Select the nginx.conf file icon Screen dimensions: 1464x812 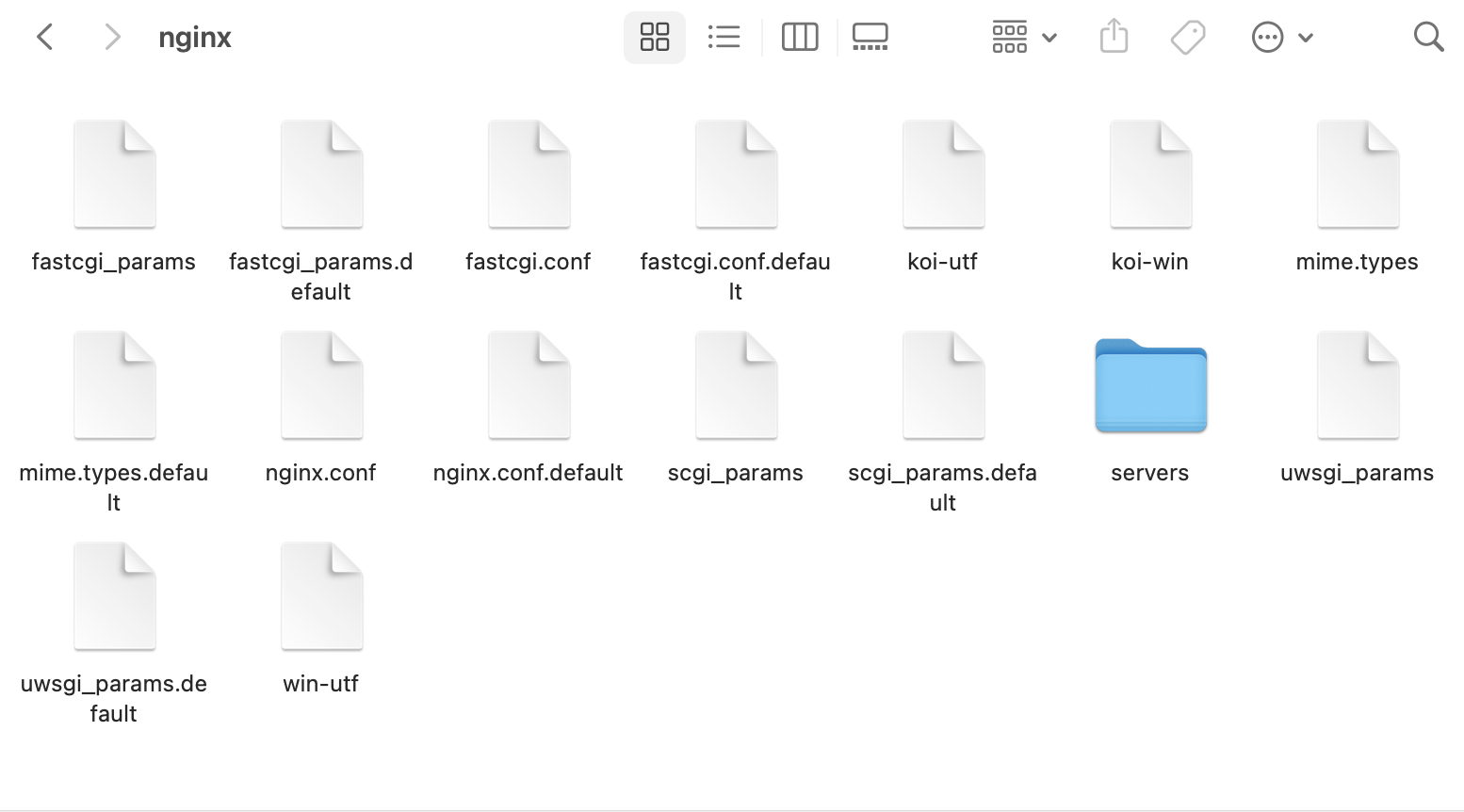coord(321,385)
